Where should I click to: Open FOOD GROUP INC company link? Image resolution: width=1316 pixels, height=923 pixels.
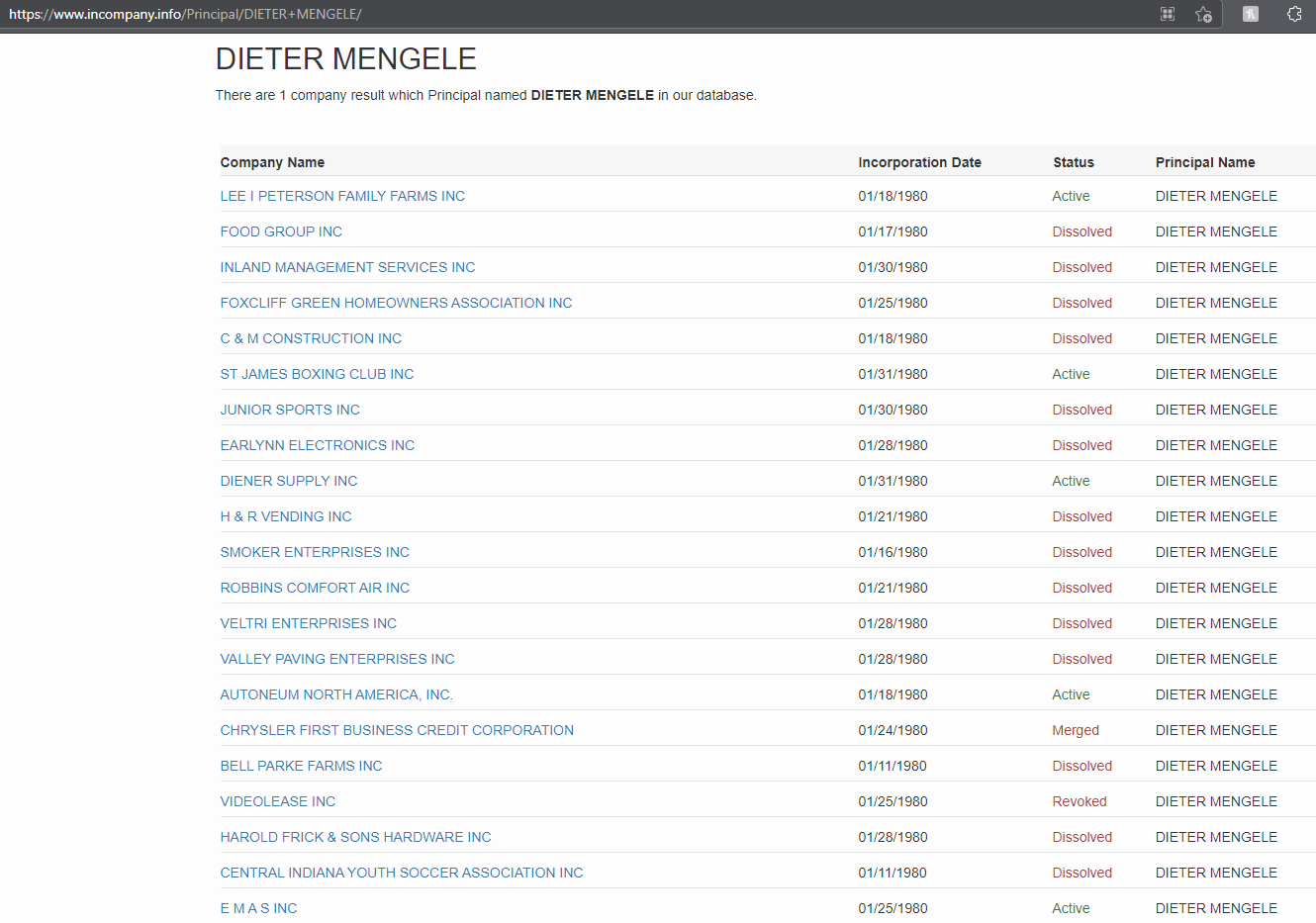click(281, 231)
